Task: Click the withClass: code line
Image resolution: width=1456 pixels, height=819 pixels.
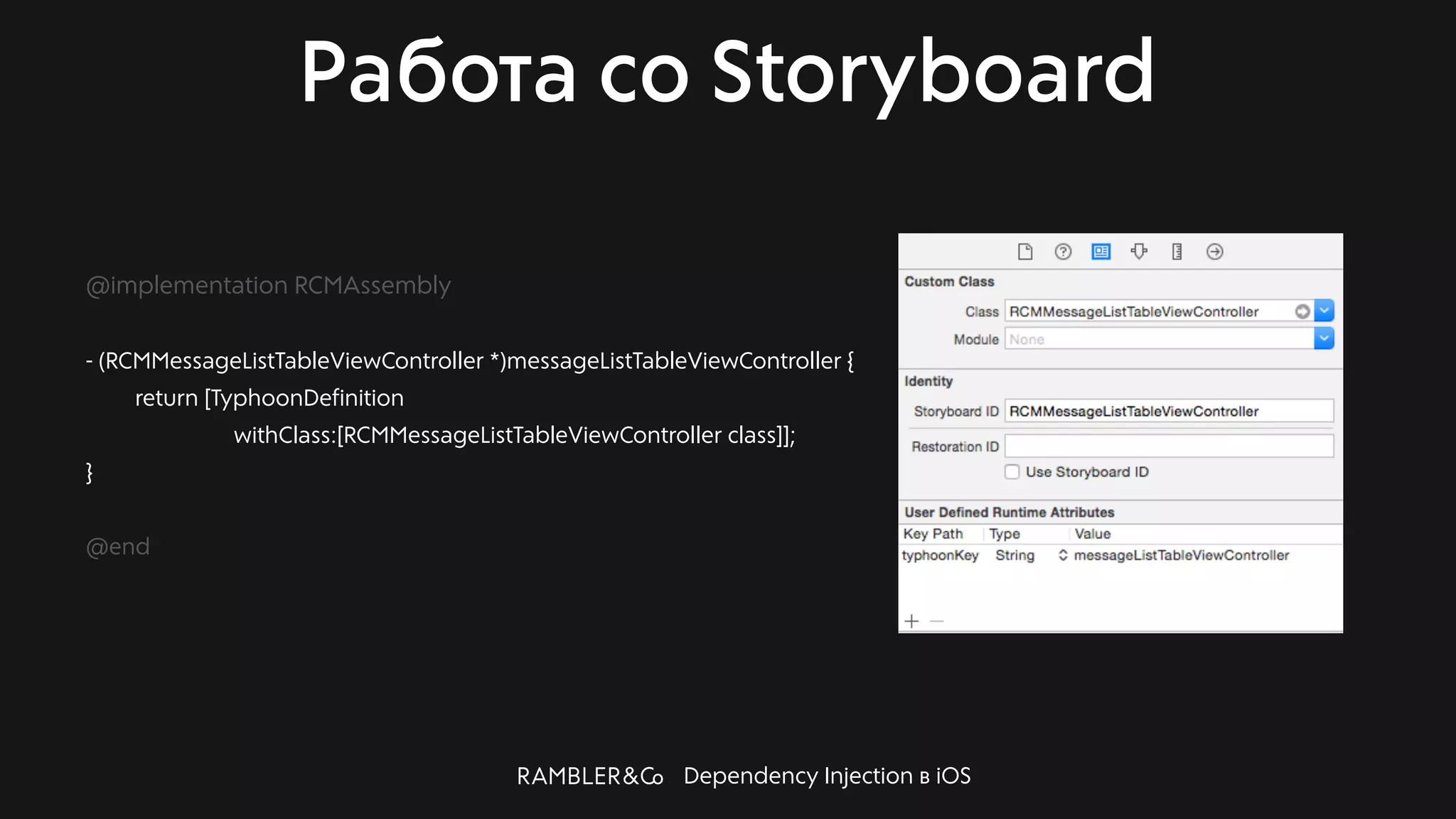Action: coord(515,435)
